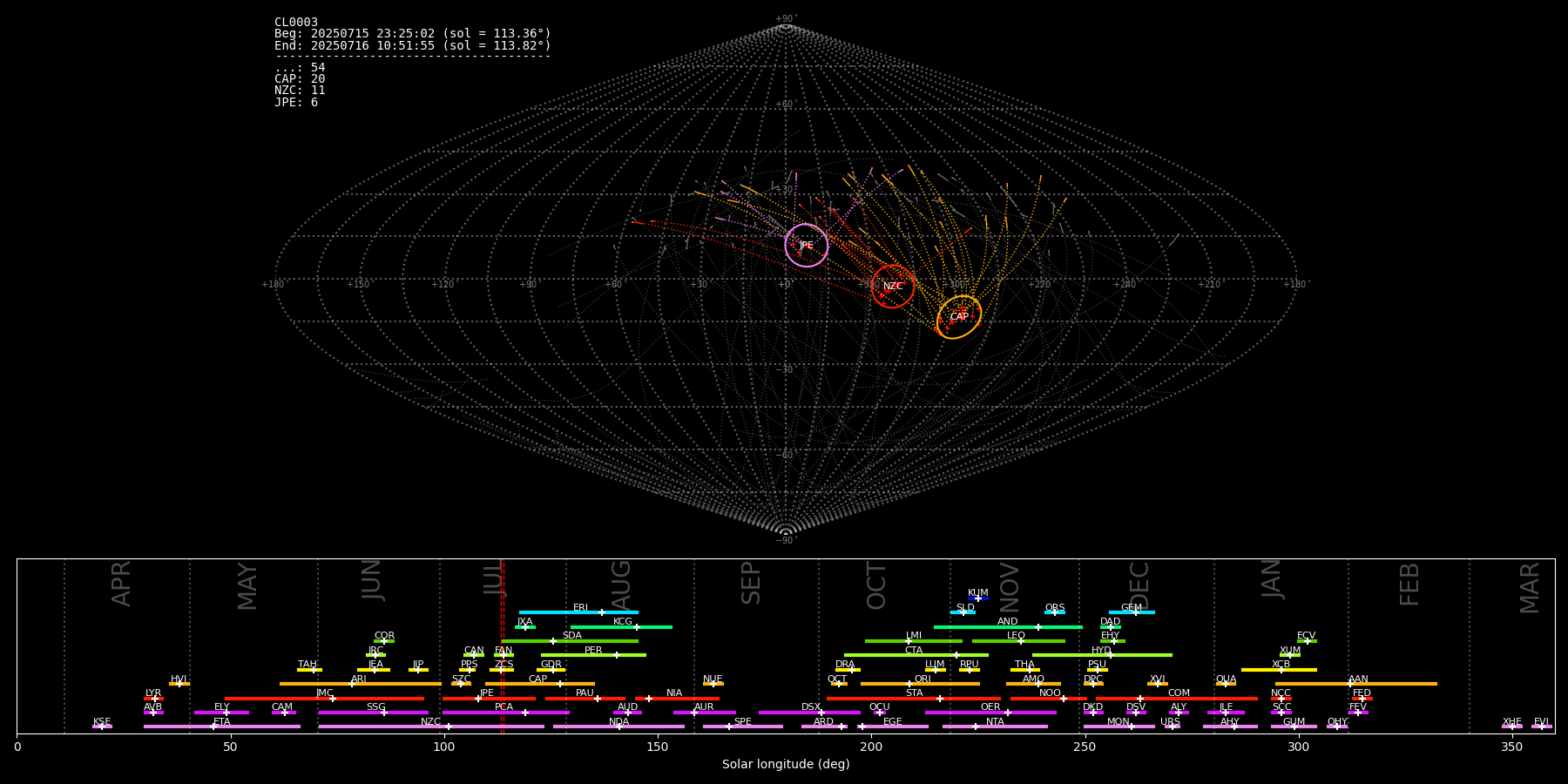The width and height of the screenshot is (1568, 784).
Task: Click the DSX shower bar
Action: pos(810,713)
